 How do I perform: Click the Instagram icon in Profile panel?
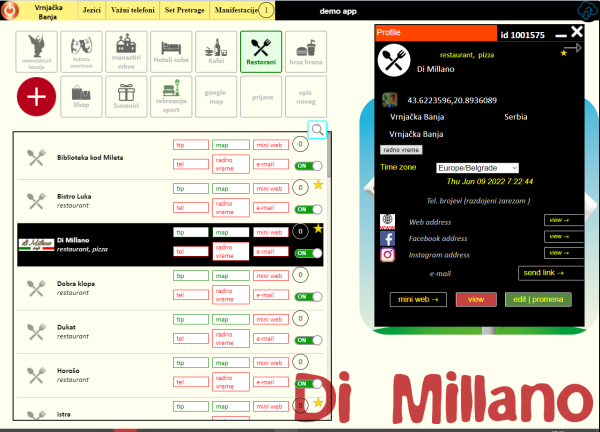[388, 255]
